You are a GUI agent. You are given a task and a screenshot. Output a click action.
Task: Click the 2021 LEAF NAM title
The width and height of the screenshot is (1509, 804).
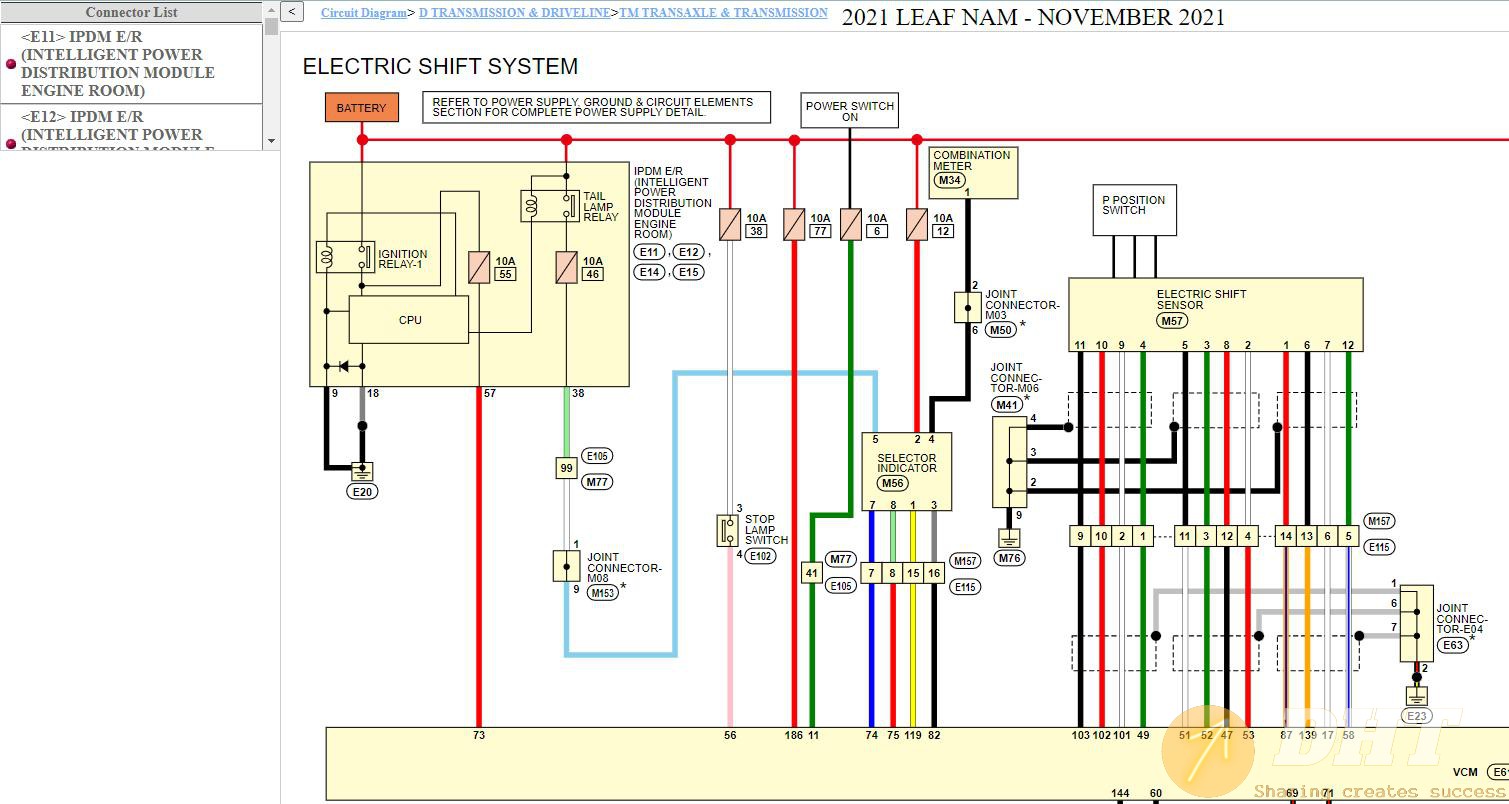pyautogui.click(x=1033, y=17)
